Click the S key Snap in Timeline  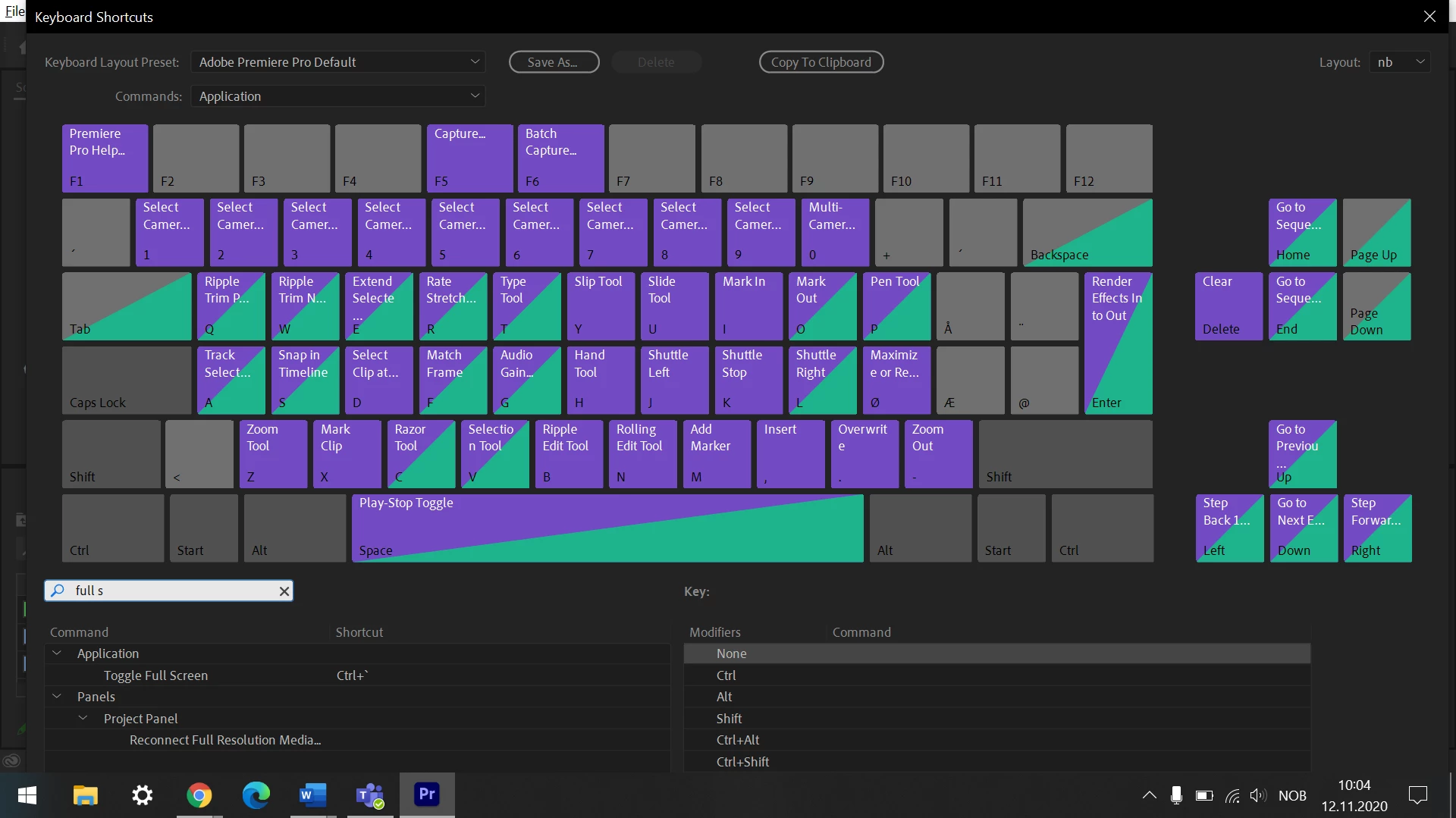(x=305, y=380)
